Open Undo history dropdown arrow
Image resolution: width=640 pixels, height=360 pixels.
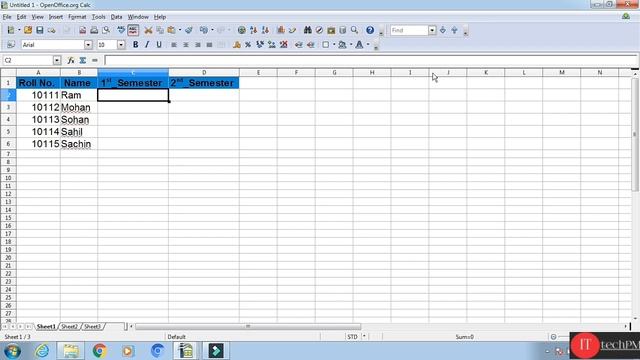(212, 30)
